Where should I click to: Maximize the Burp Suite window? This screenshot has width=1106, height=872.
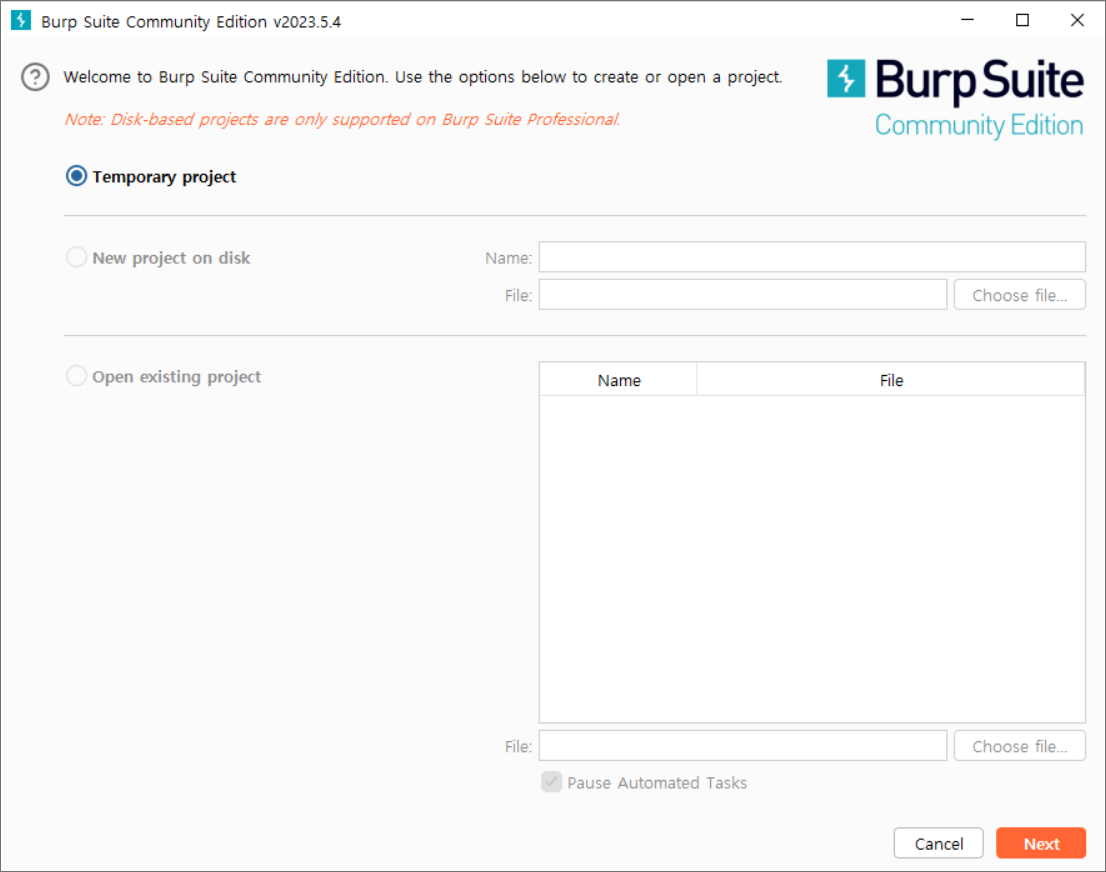1022,20
